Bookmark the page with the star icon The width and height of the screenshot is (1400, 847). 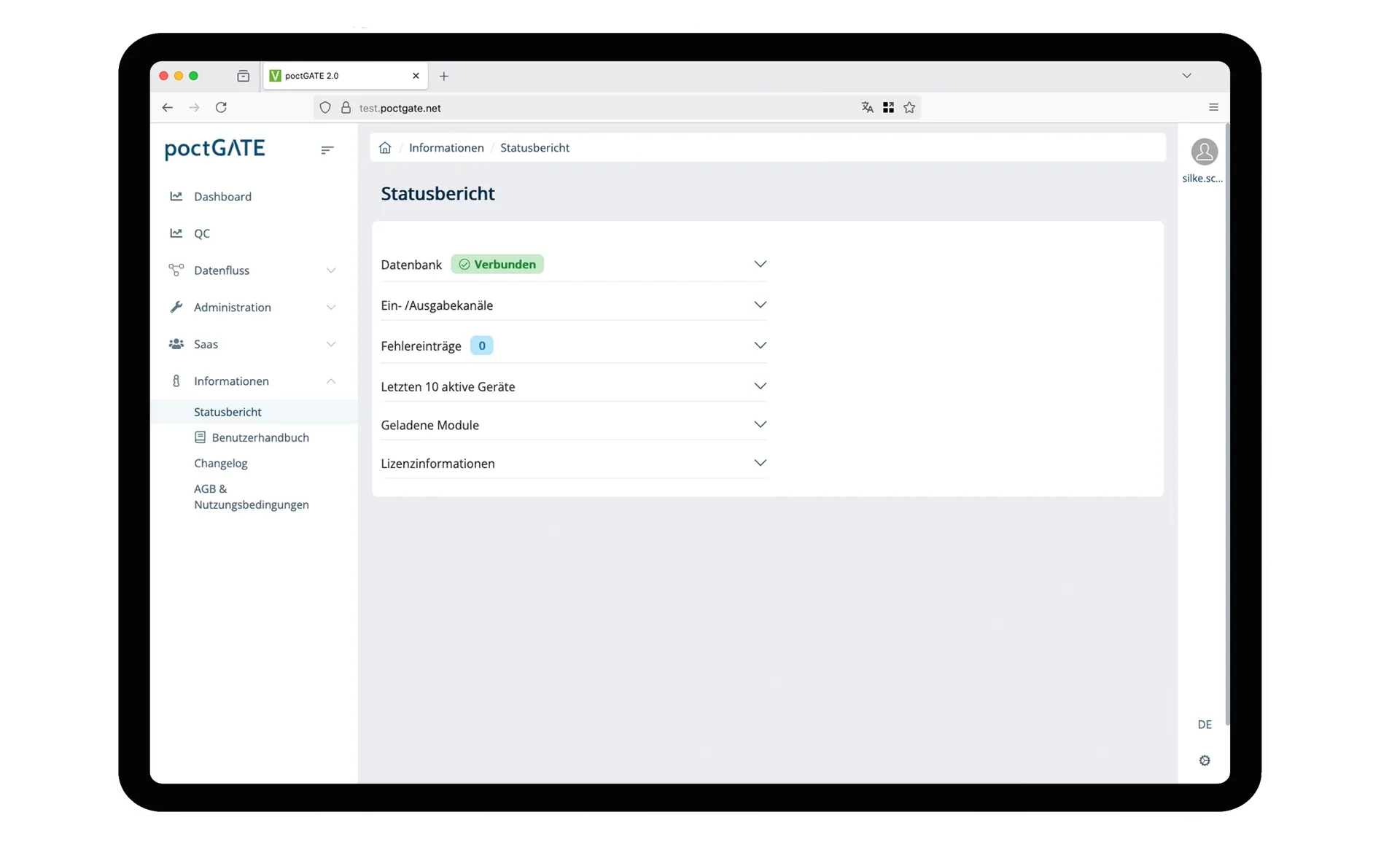909,107
